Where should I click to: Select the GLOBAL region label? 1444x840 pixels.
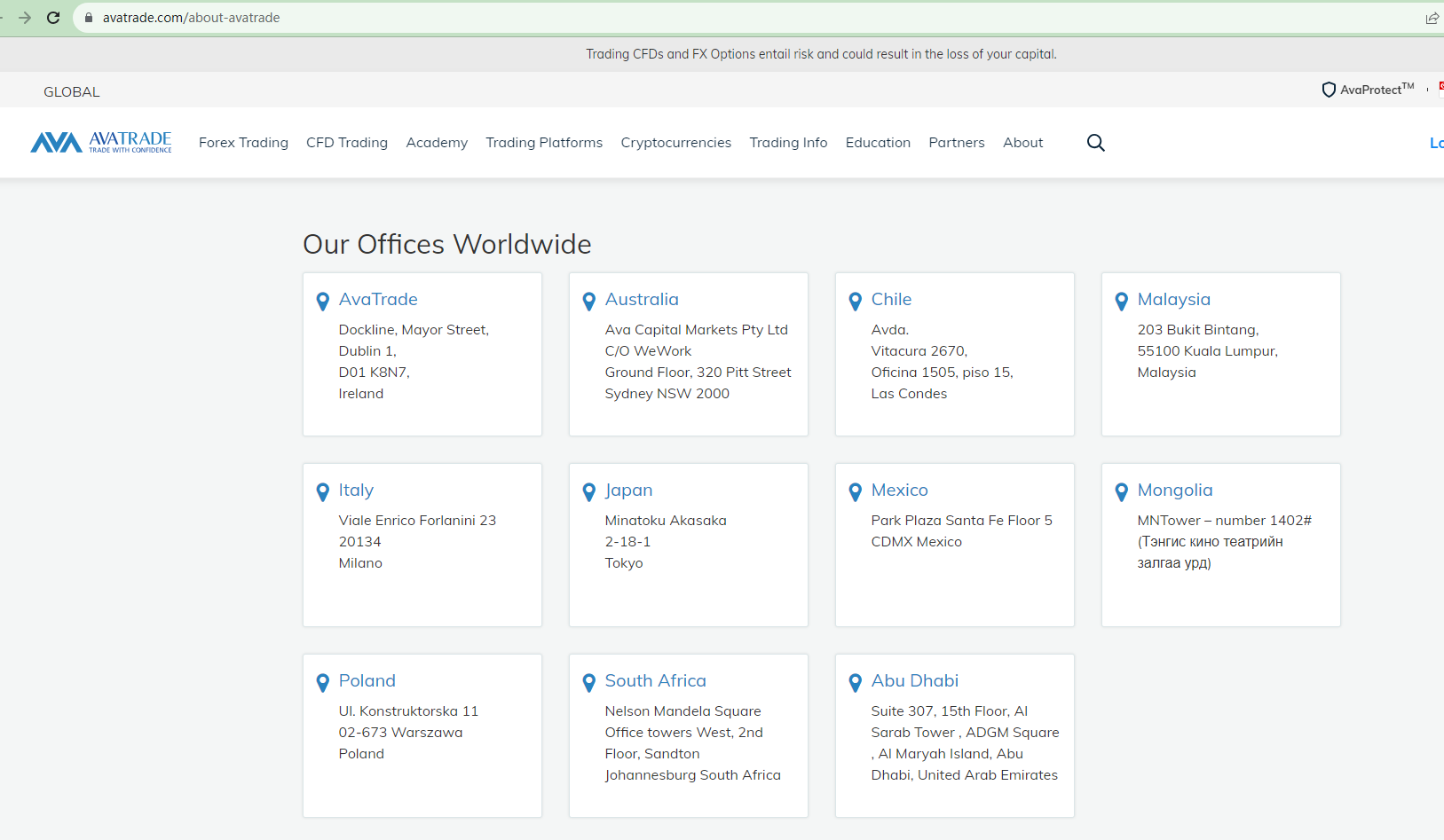click(x=72, y=92)
